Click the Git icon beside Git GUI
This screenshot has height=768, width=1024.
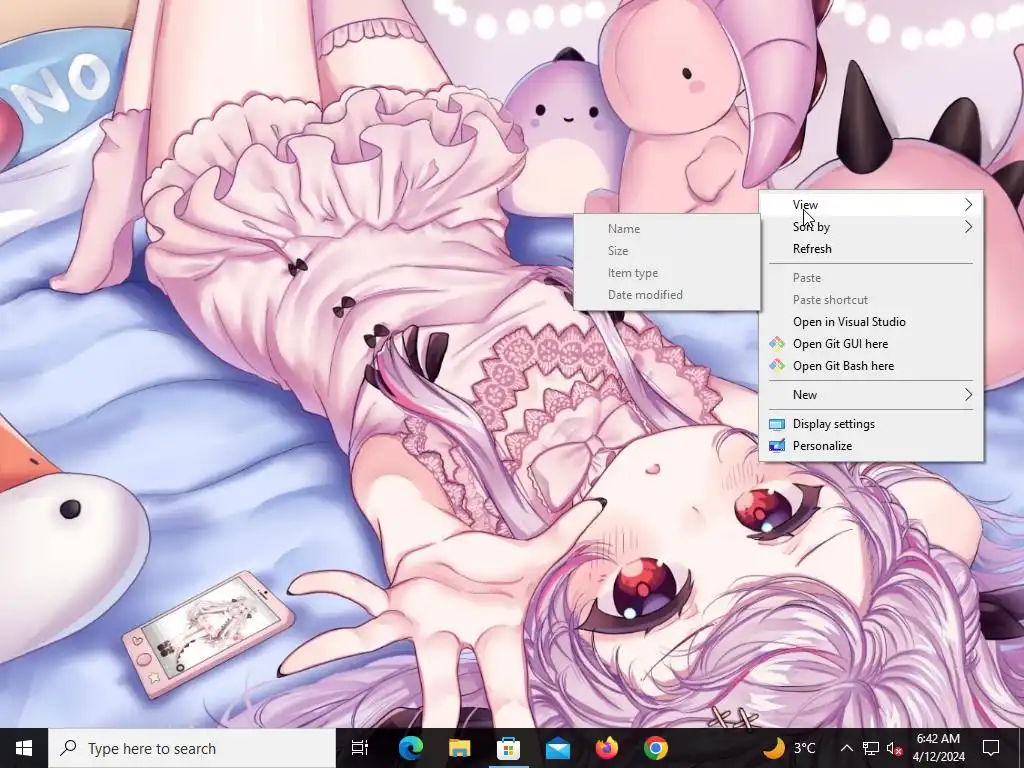pyautogui.click(x=776, y=344)
